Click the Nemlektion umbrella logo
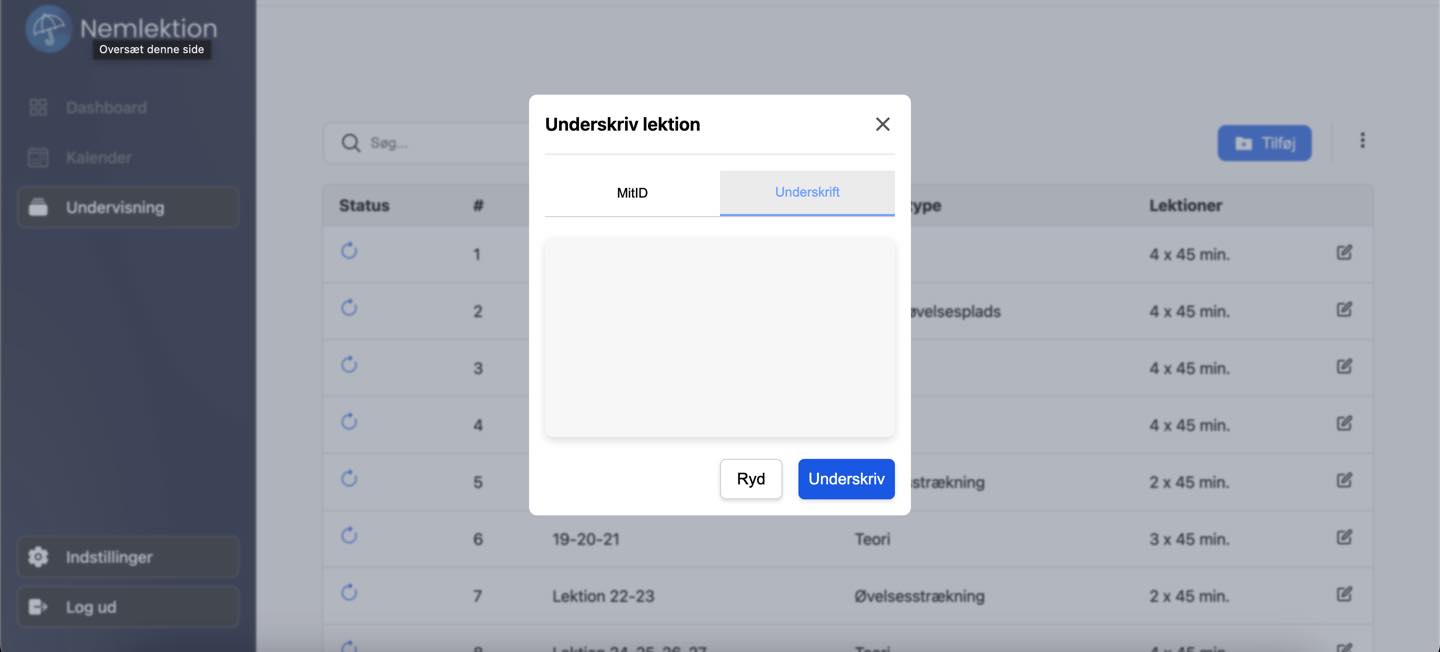This screenshot has height=652, width=1440. click(x=48, y=28)
